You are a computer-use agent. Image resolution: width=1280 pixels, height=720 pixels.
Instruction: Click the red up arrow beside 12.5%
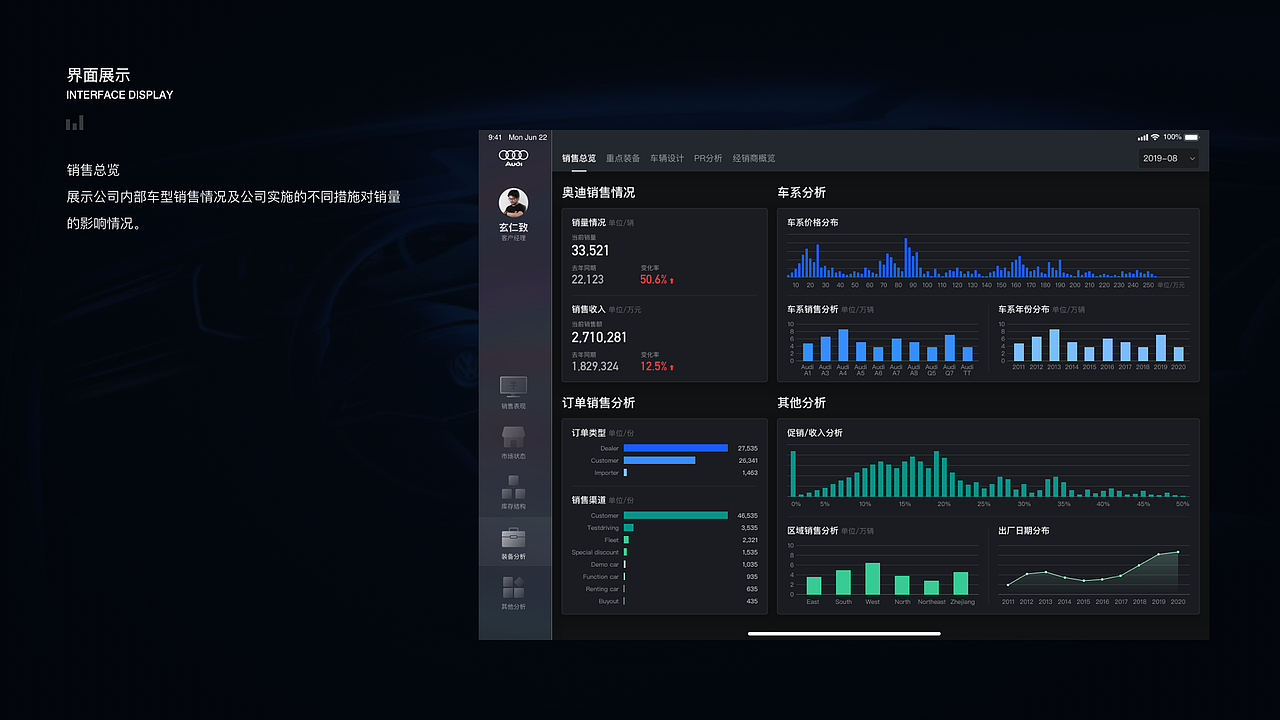click(672, 367)
